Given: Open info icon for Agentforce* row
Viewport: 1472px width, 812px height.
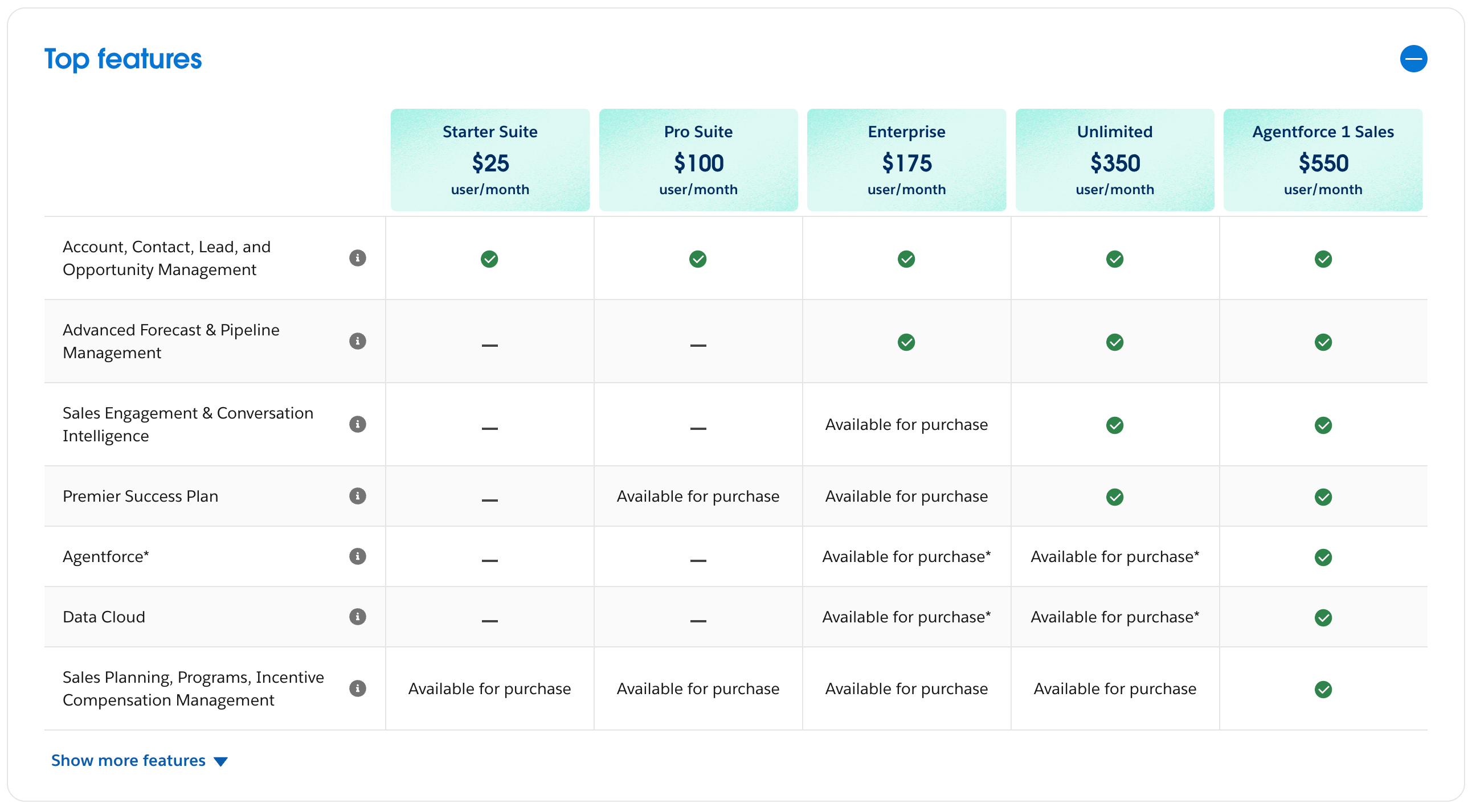Looking at the screenshot, I should point(358,556).
